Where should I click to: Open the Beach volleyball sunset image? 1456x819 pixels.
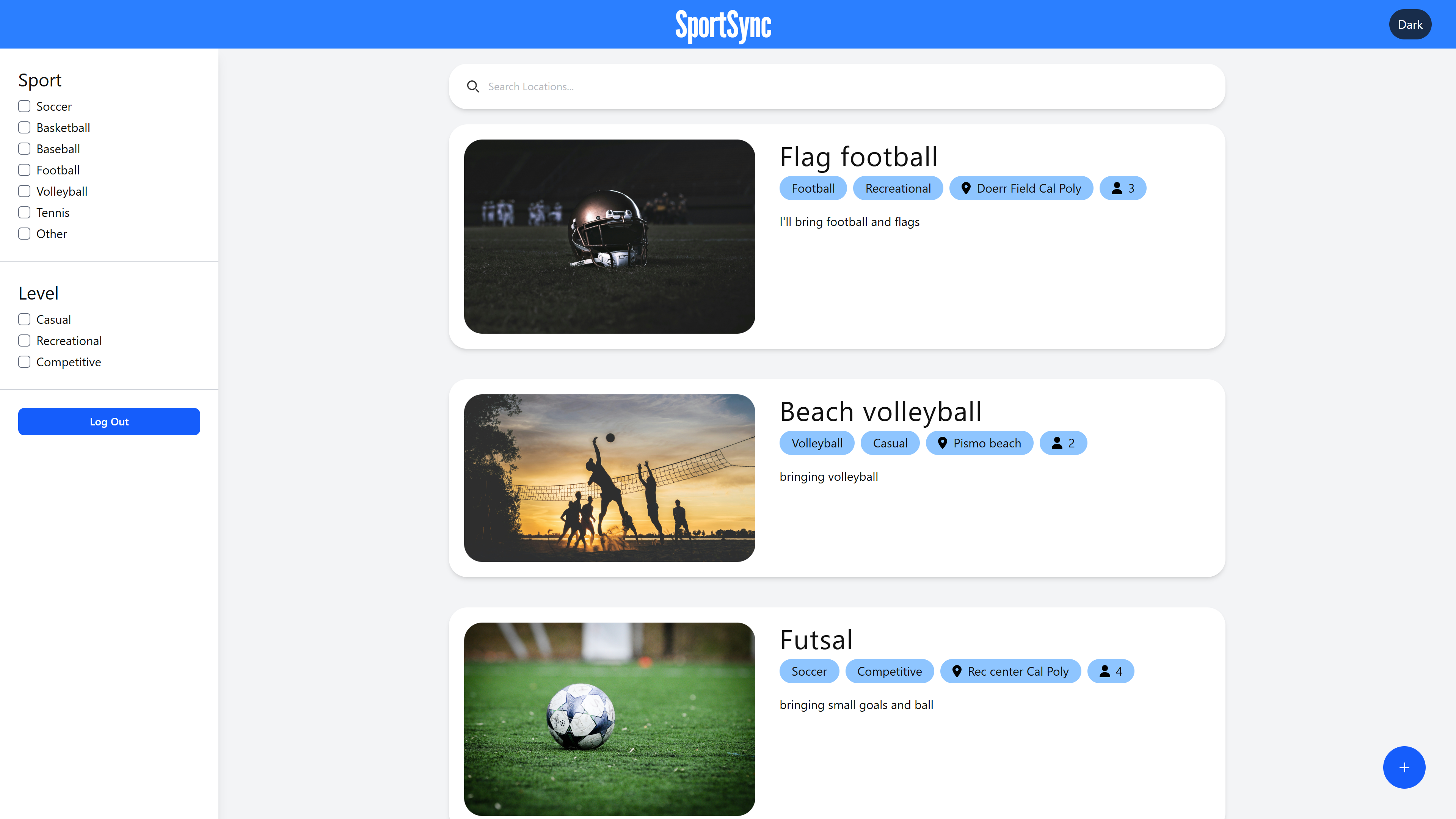[x=609, y=478]
